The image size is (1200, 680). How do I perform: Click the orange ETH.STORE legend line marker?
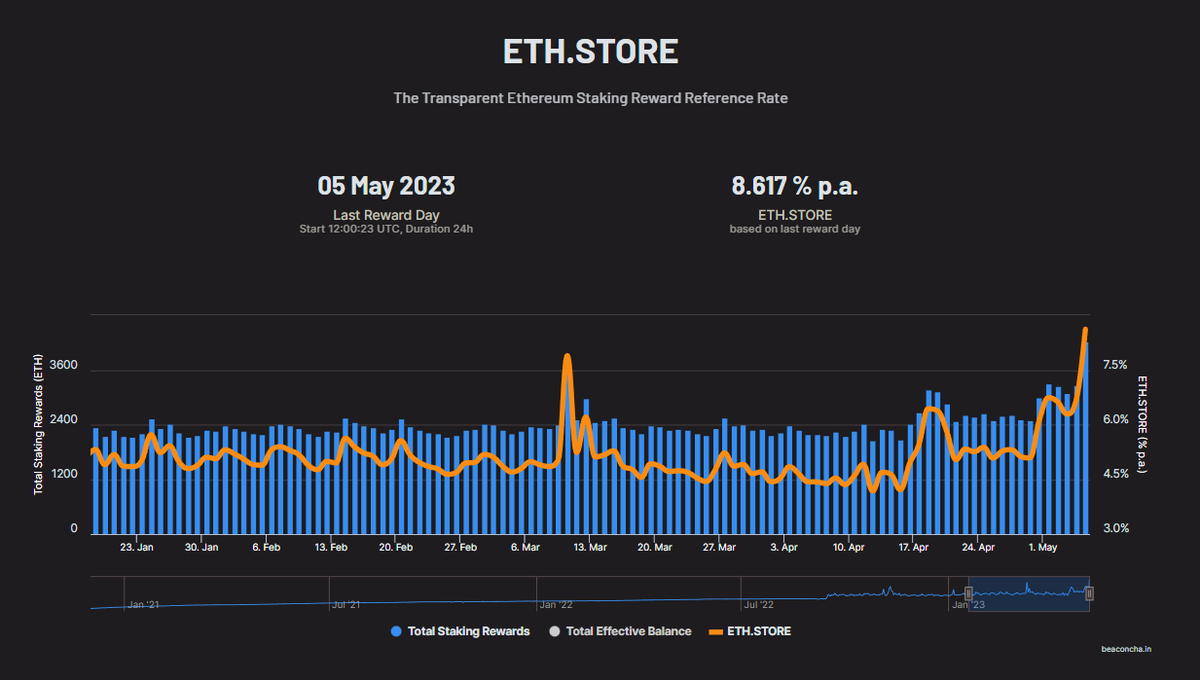click(x=715, y=631)
